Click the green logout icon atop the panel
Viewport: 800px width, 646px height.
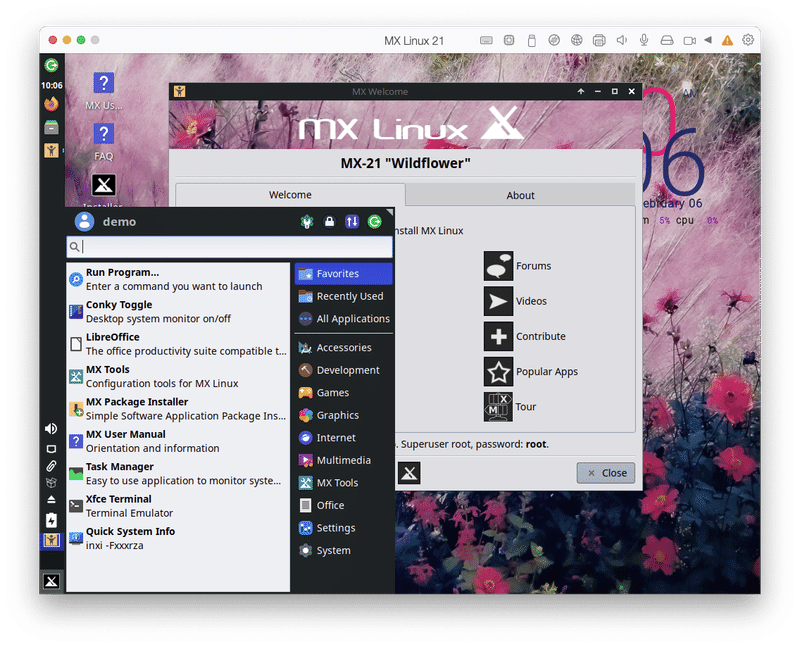[x=51, y=65]
